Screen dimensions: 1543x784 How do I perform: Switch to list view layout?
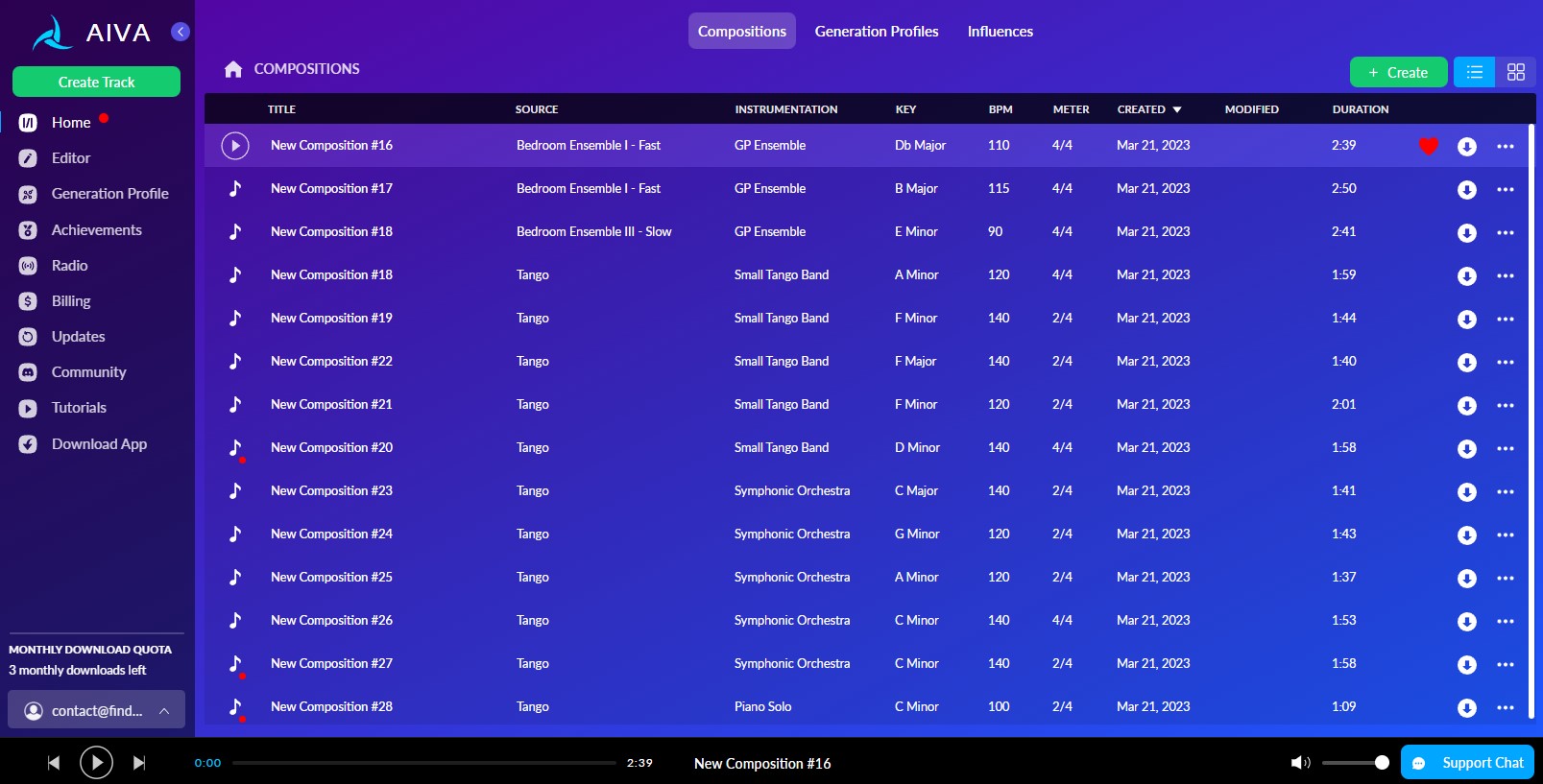pyautogui.click(x=1474, y=72)
